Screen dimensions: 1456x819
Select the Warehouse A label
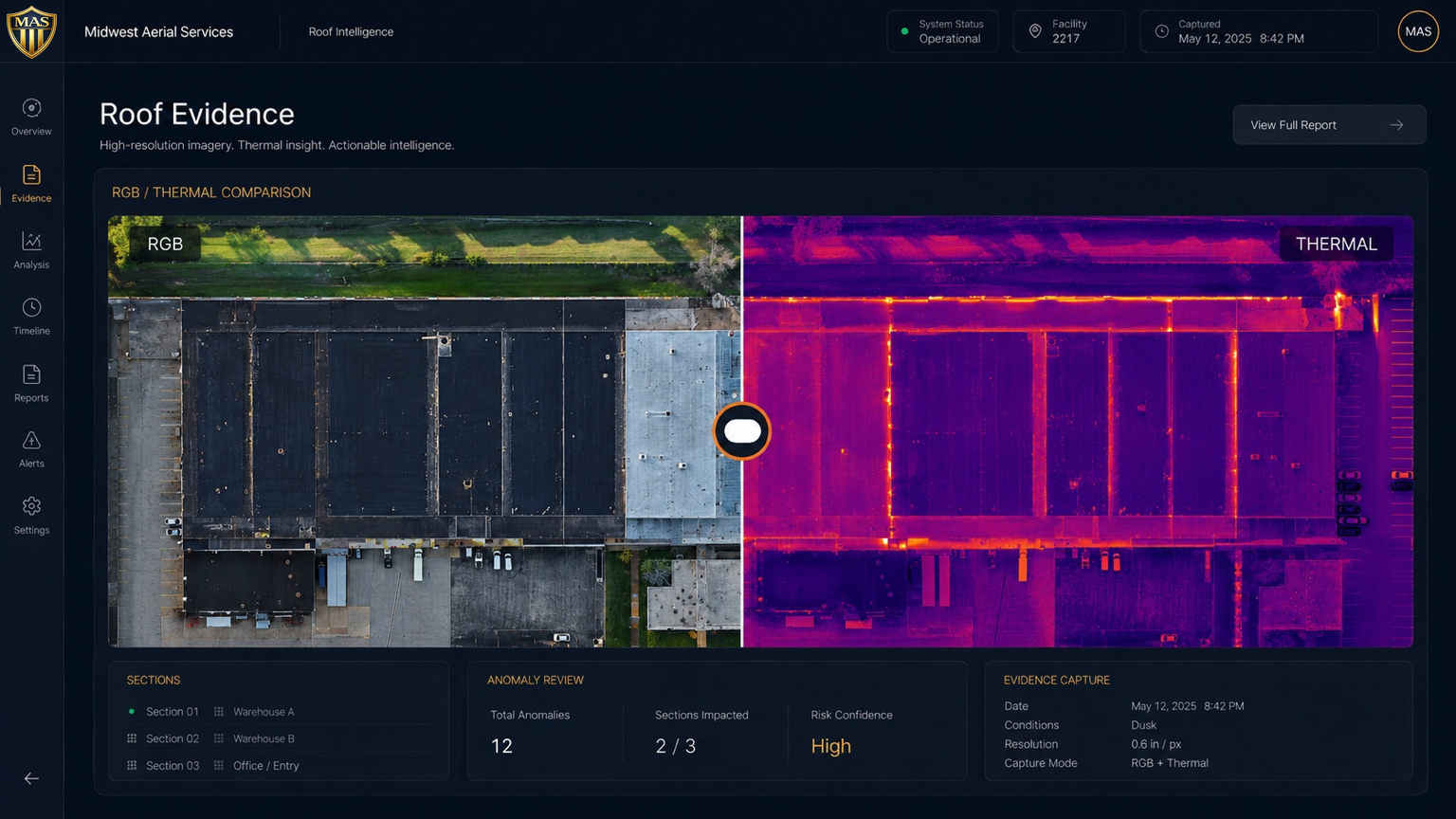264,712
